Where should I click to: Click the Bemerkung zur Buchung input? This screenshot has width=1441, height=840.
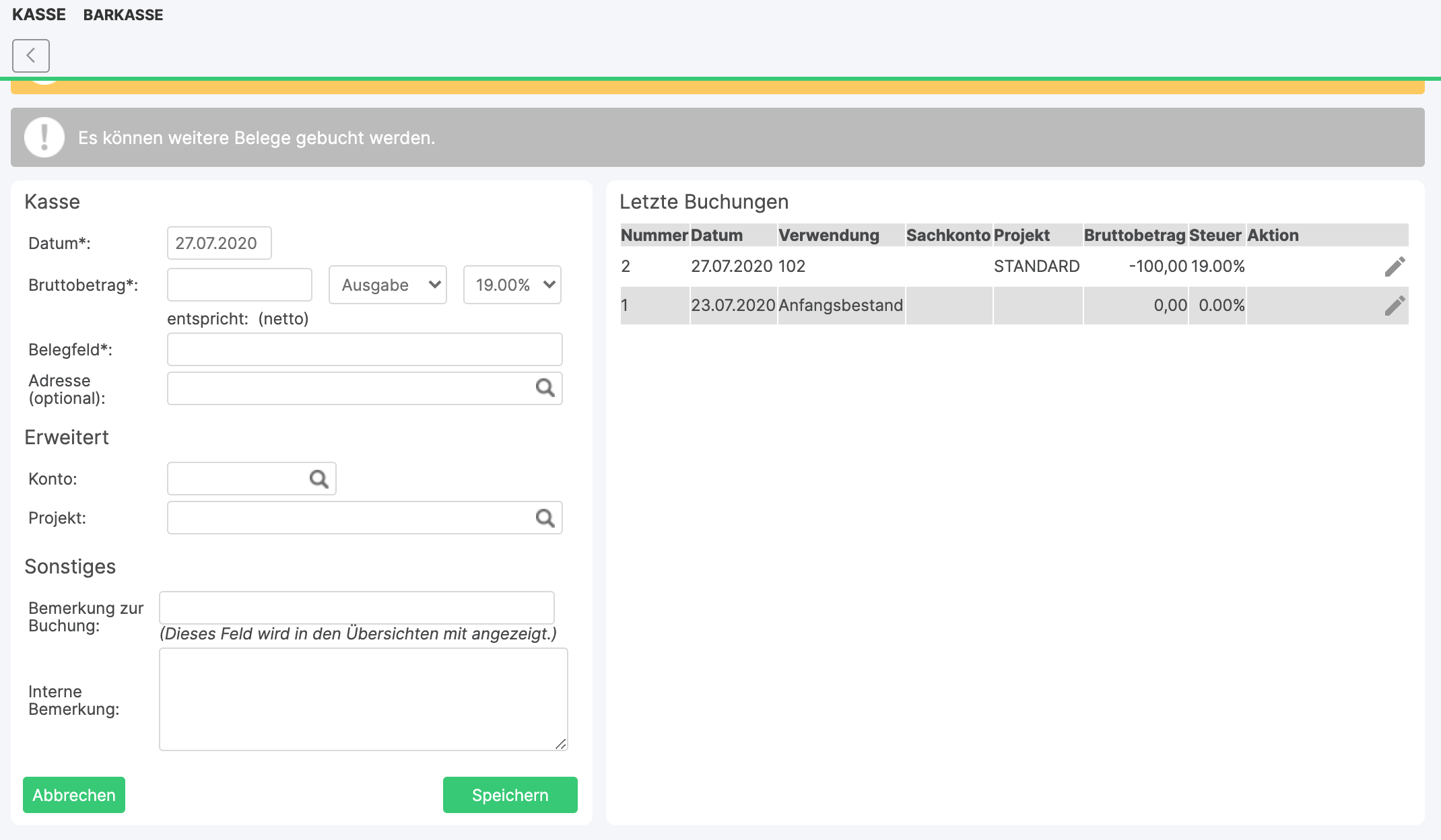[356, 608]
